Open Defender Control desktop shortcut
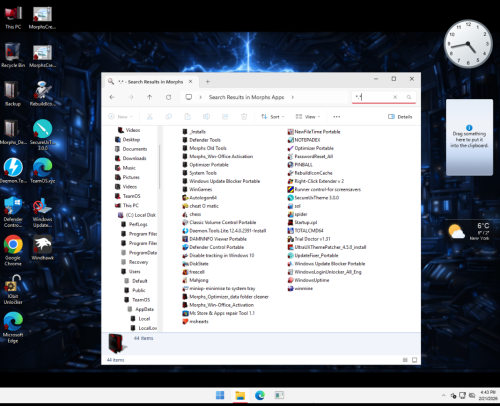500x406 pixels. pos(13,212)
